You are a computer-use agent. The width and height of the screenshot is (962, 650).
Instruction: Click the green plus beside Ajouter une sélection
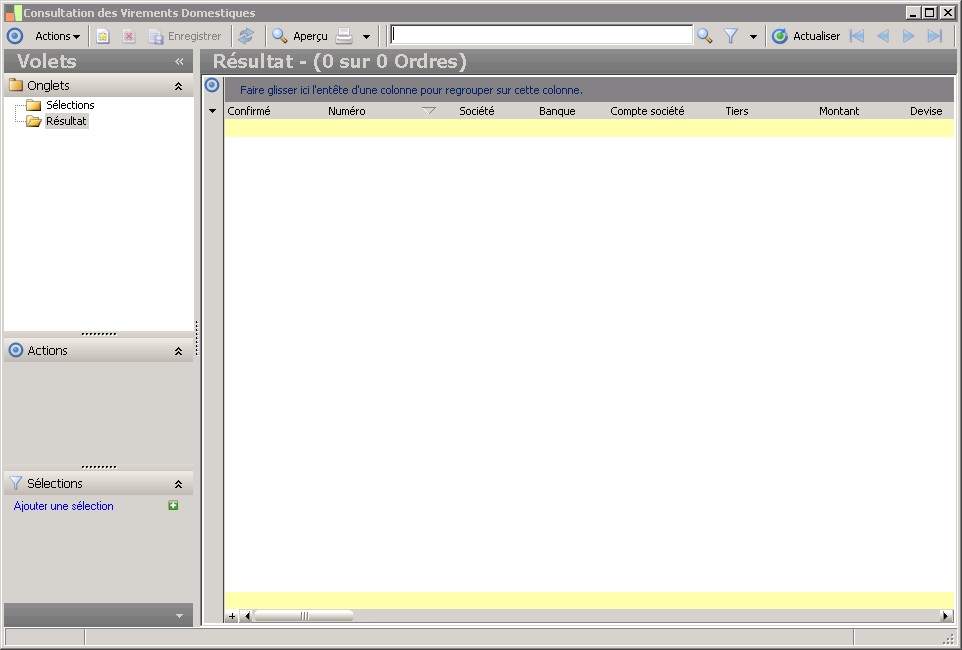click(173, 505)
